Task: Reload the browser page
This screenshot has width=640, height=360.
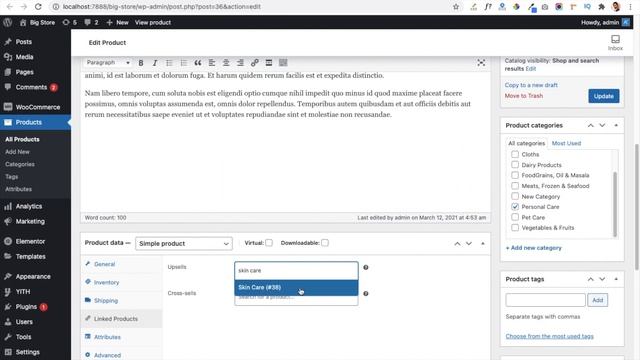Action: (38, 7)
